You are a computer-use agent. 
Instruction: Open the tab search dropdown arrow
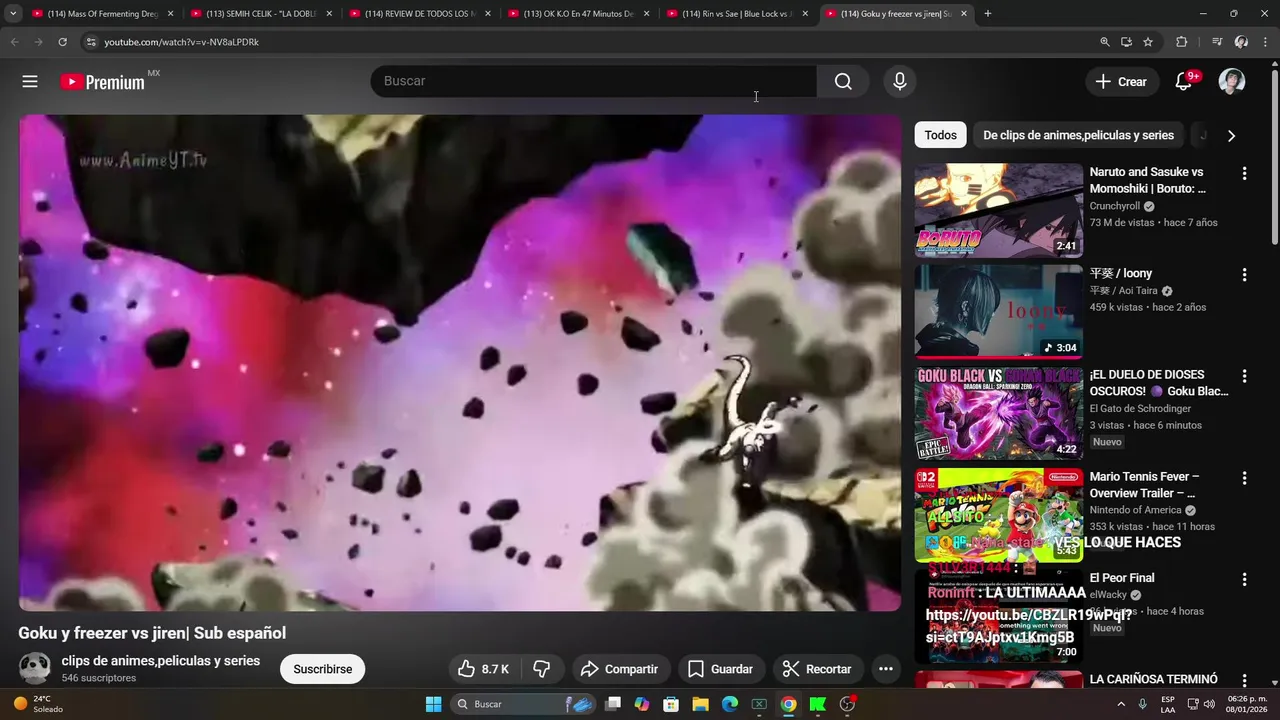12,14
